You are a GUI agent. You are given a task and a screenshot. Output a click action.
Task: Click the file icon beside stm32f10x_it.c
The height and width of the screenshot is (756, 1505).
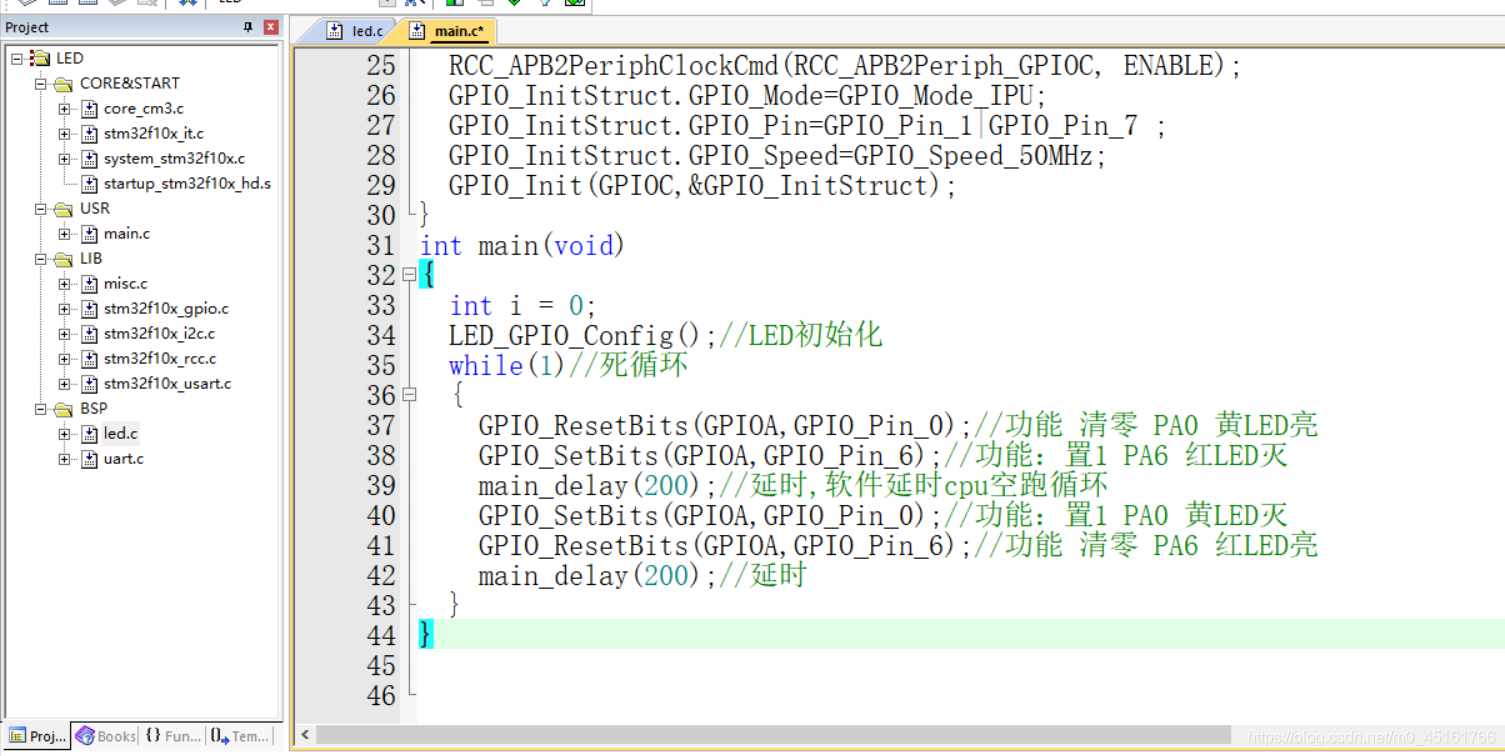pos(90,133)
